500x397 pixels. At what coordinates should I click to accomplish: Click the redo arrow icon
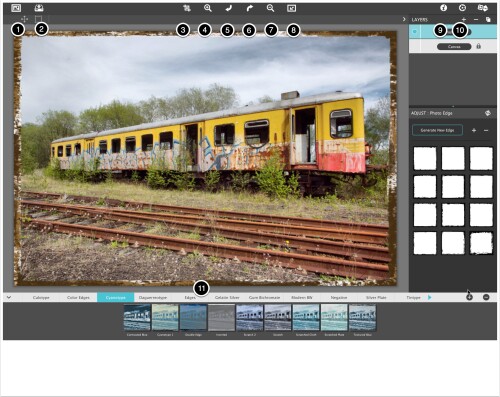250,8
